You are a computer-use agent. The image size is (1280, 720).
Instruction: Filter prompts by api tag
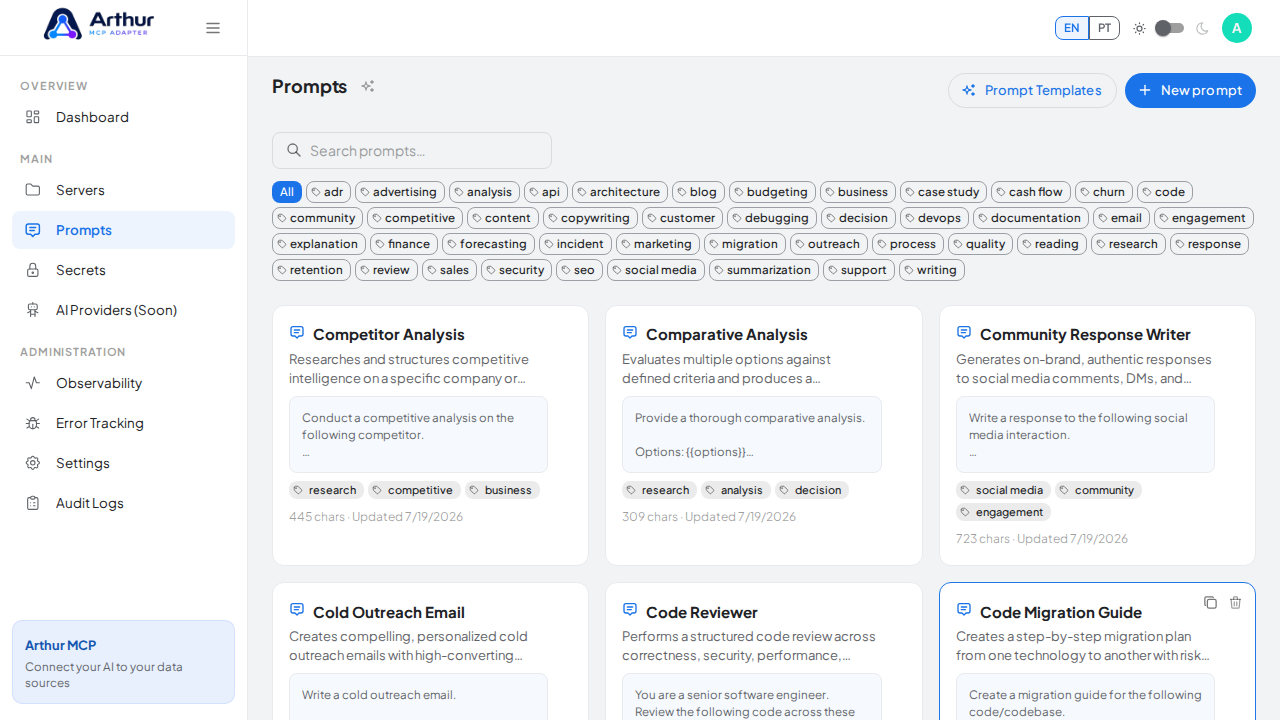tap(546, 192)
